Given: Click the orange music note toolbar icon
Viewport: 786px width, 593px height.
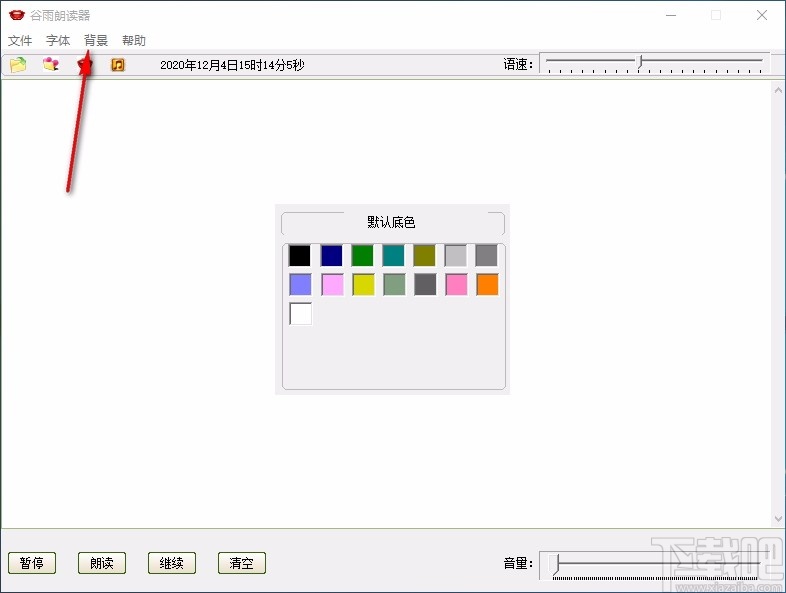Looking at the screenshot, I should (x=118, y=65).
